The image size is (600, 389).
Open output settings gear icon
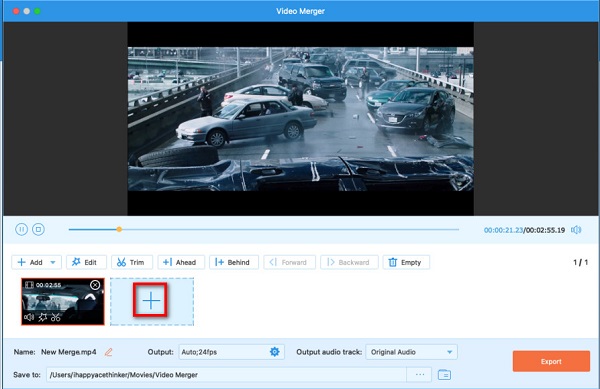point(275,352)
